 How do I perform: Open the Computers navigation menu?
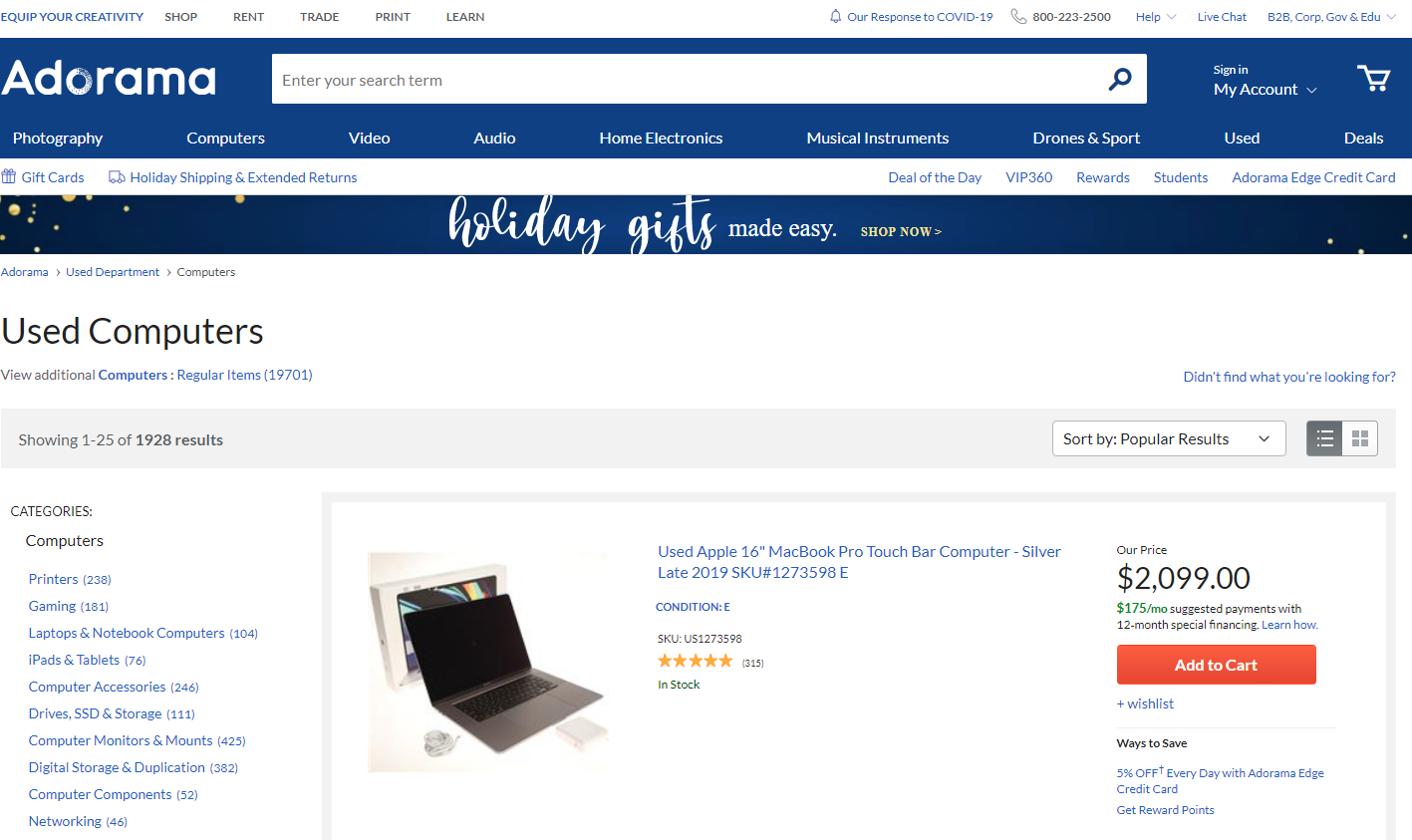point(225,138)
